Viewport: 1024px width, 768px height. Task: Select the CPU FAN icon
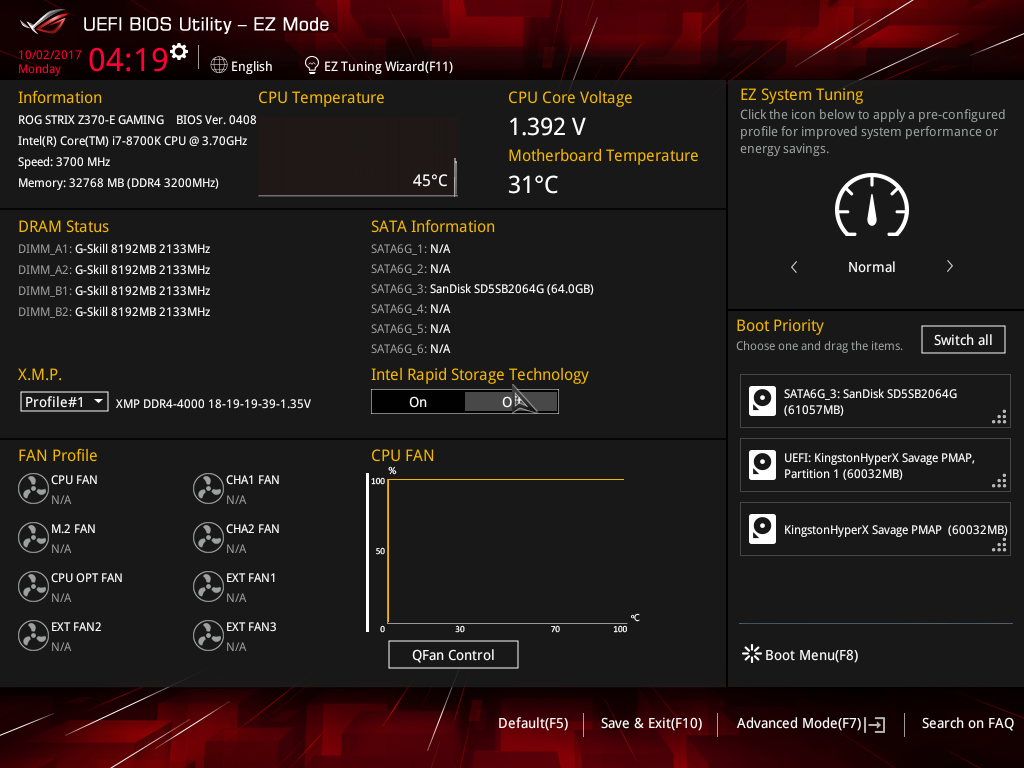pos(33,488)
